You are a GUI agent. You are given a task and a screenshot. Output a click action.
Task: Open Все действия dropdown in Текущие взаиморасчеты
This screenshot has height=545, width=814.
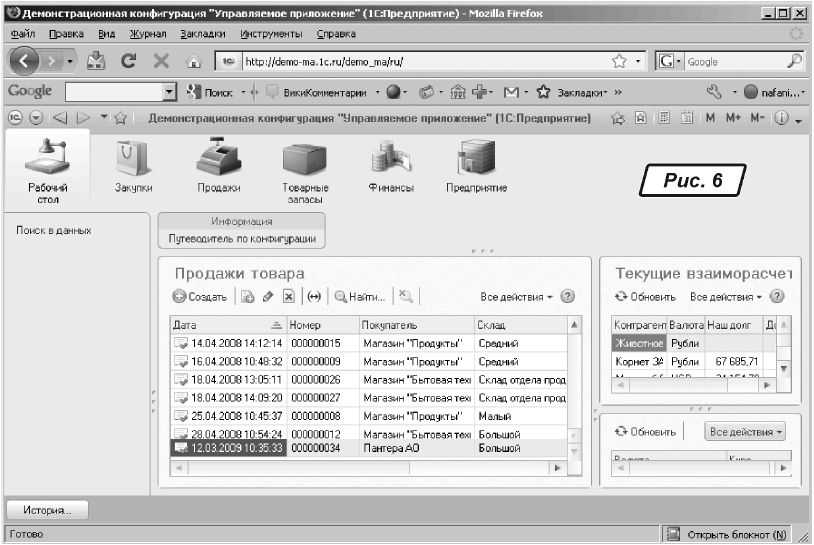(x=725, y=297)
